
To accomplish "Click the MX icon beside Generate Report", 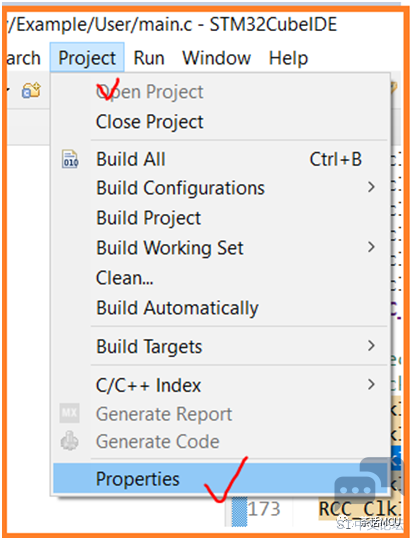I will [x=70, y=413].
